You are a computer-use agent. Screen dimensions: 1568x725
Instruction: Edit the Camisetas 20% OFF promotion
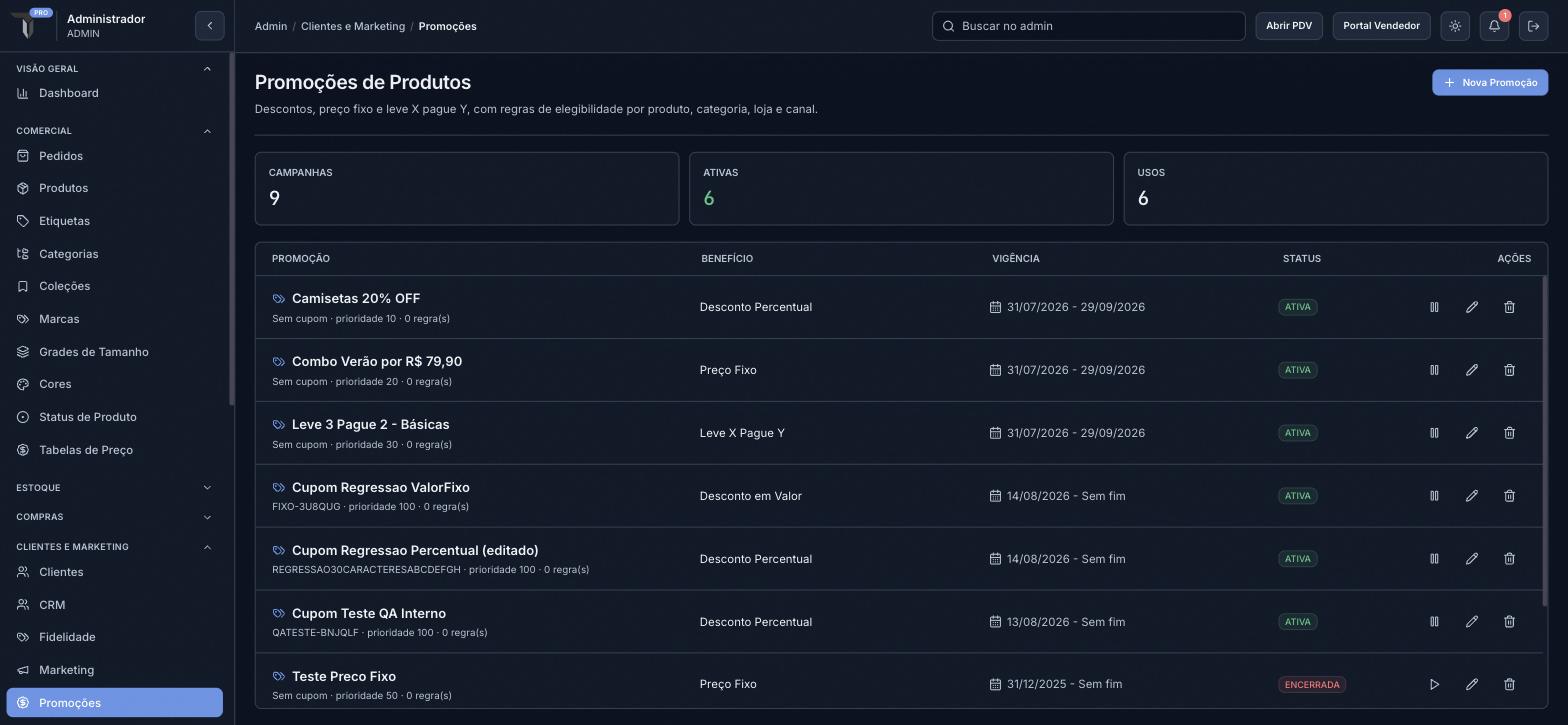coord(1472,307)
